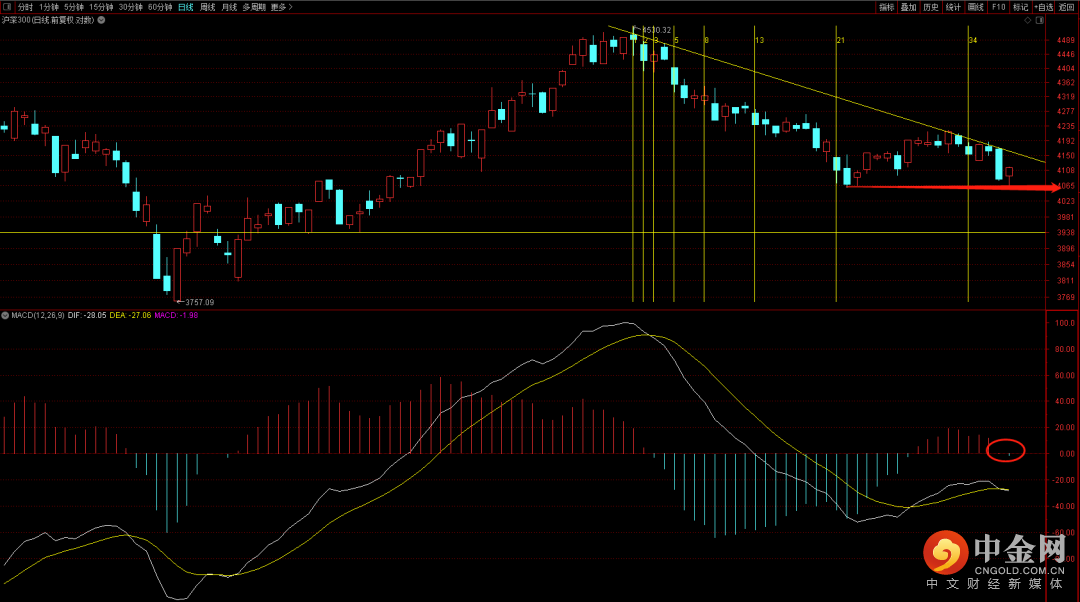The width and height of the screenshot is (1080, 602).
Task: Select the 15分钟 period tab
Action: [x=101, y=7]
